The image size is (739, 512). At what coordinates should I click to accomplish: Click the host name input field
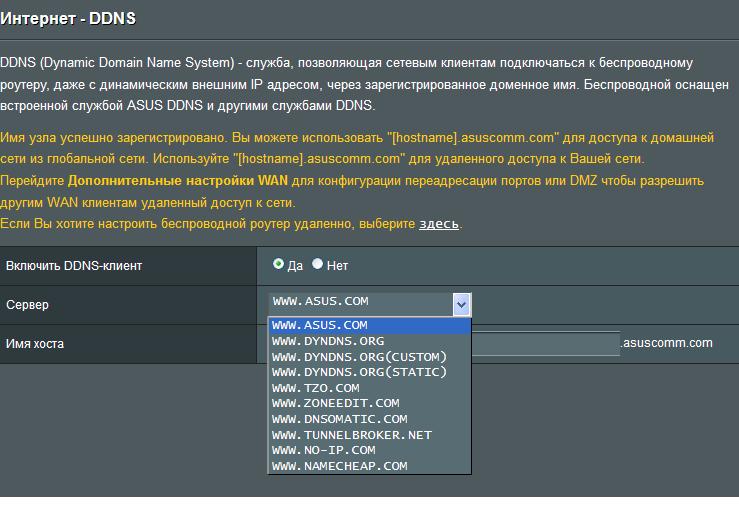coord(545,344)
